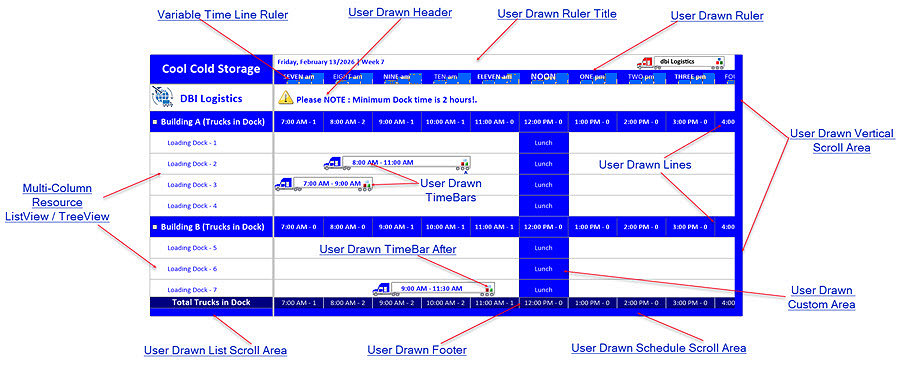Click the NOON ruler header
The height and width of the screenshot is (366, 900).
coord(543,77)
